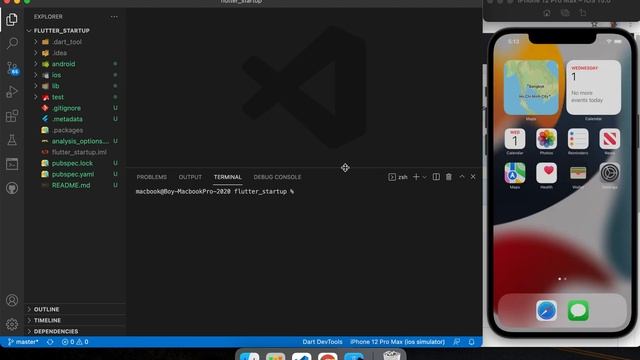Viewport: 640px width, 360px height.
Task: Expand the OUTLINE section
Action: click(47, 309)
